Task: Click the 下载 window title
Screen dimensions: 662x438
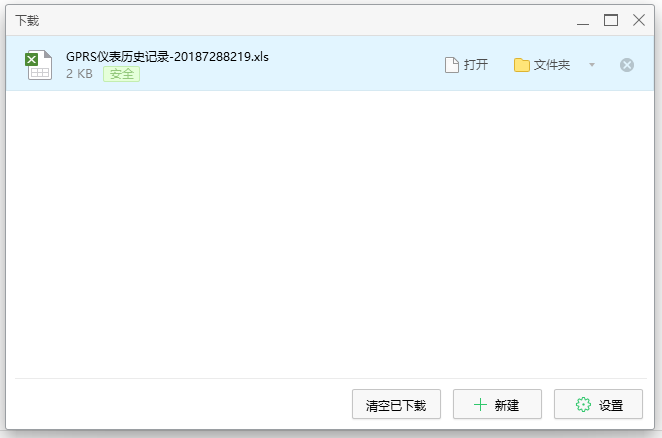Action: 27,20
